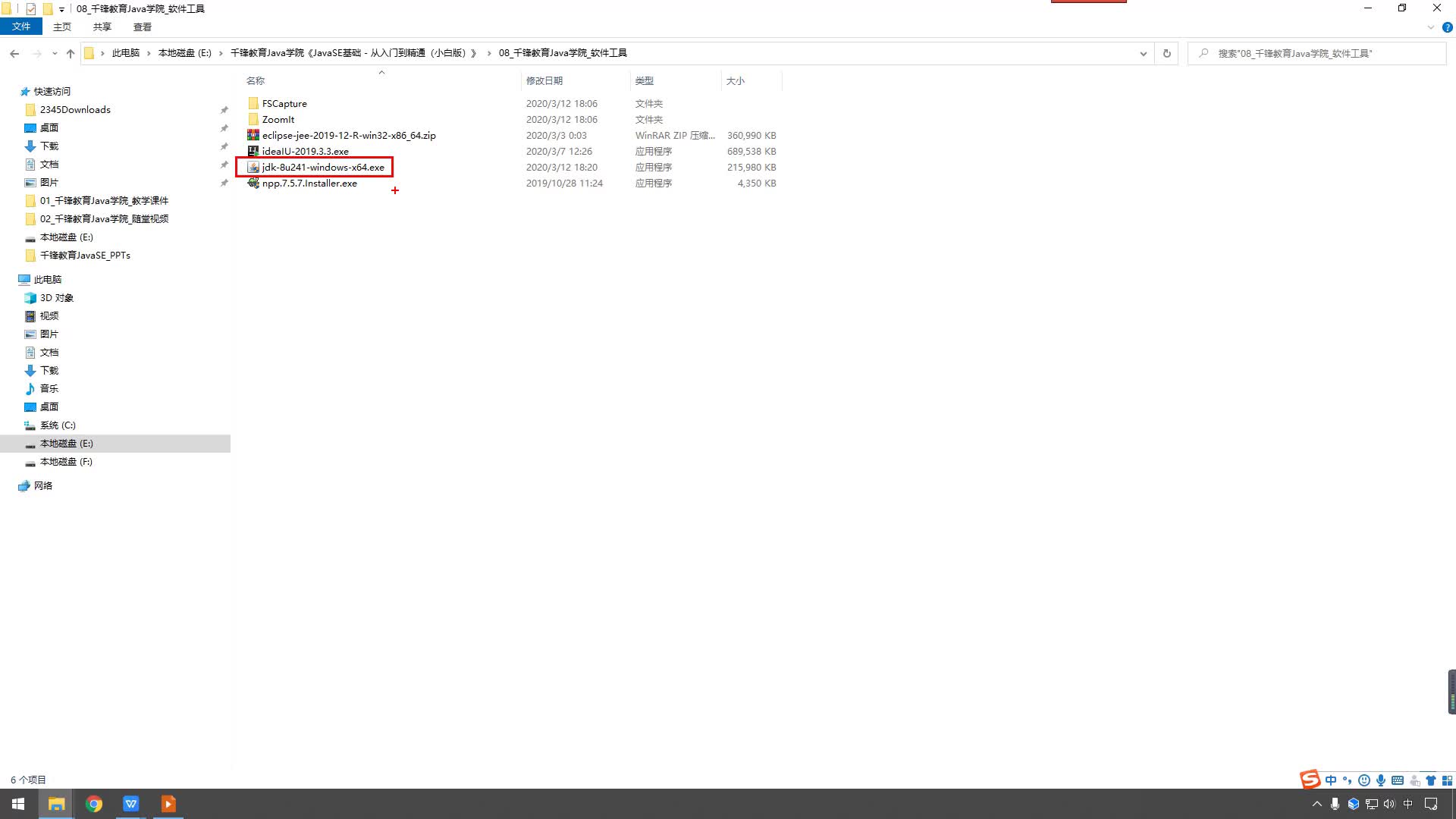
Task: Open Windows Start menu
Action: click(18, 804)
